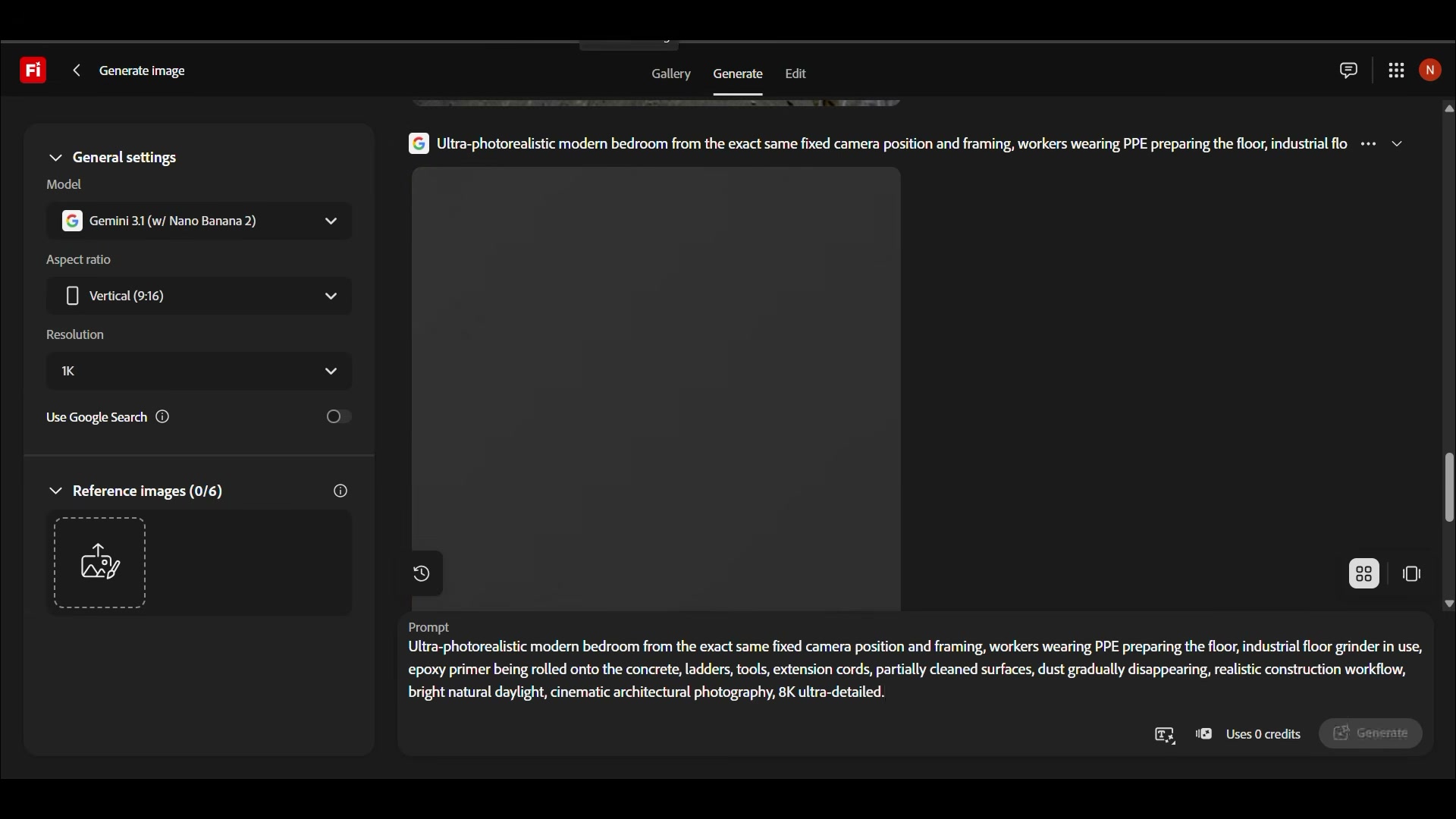Switch to the Generate tab
Viewport: 1456px width, 819px height.
tap(738, 74)
